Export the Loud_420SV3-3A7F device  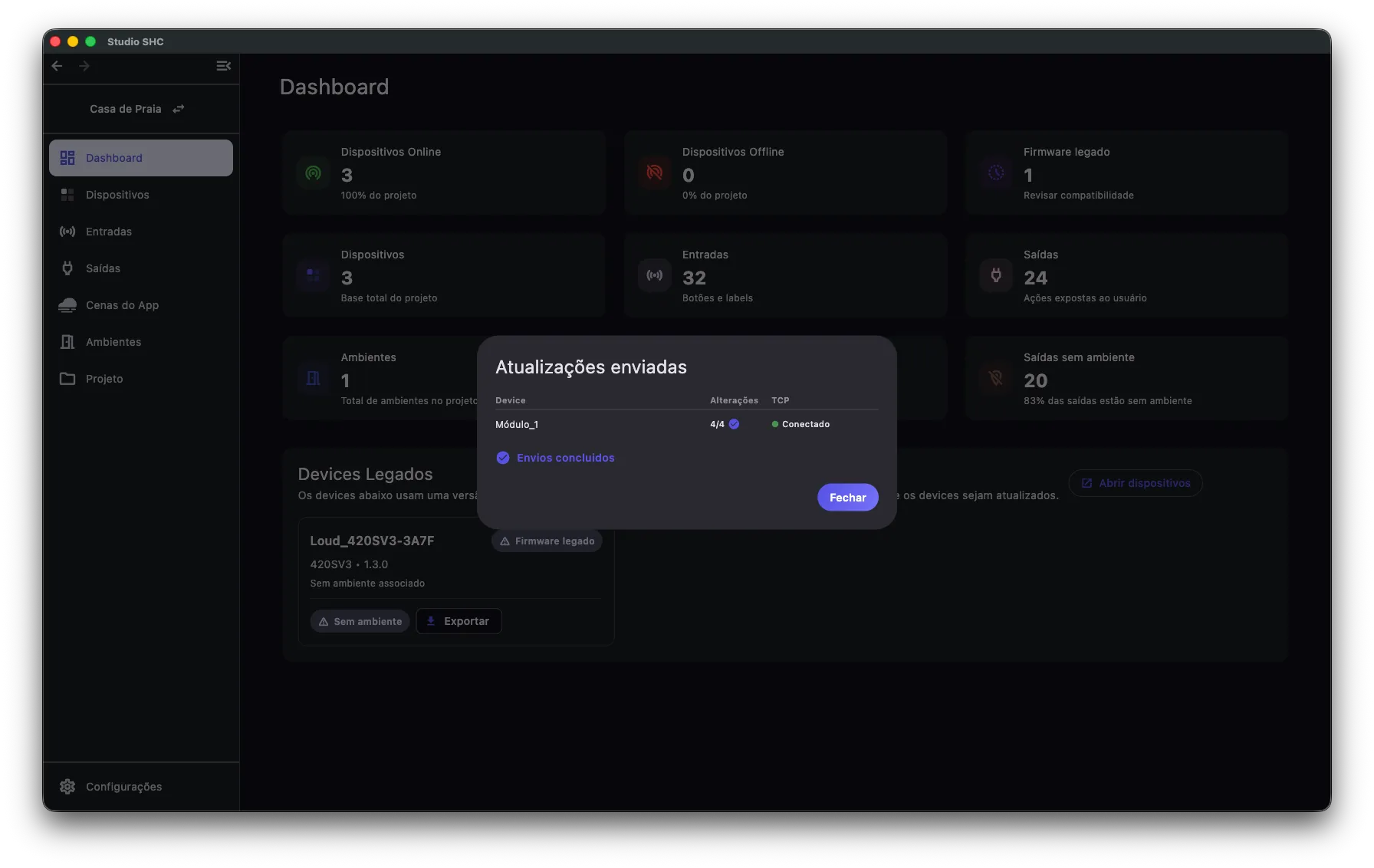pos(459,621)
